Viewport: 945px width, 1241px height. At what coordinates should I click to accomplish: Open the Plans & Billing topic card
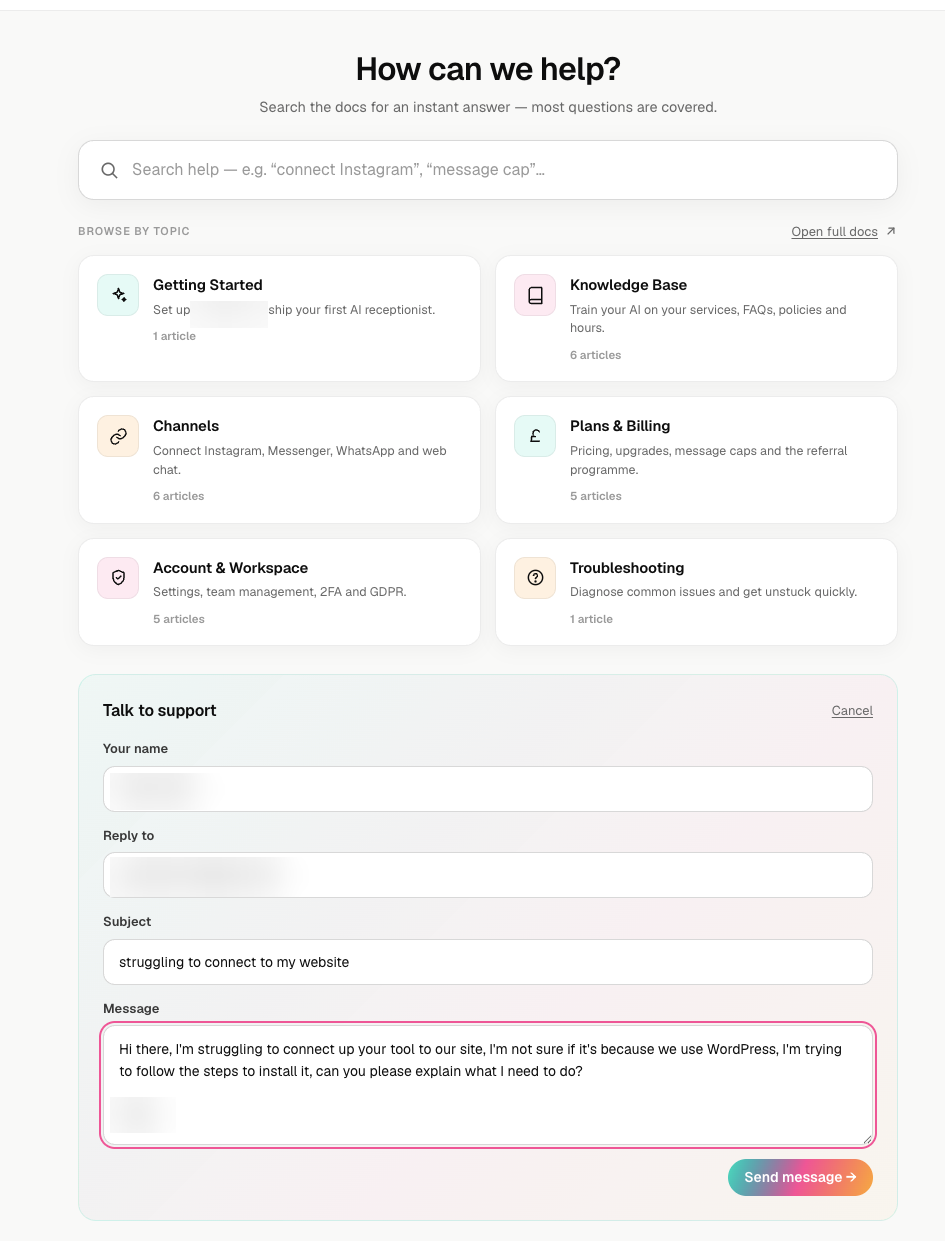(x=696, y=460)
